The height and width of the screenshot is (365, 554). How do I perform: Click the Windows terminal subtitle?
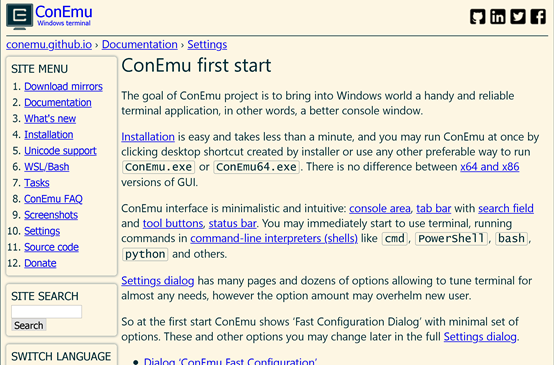tap(64, 23)
